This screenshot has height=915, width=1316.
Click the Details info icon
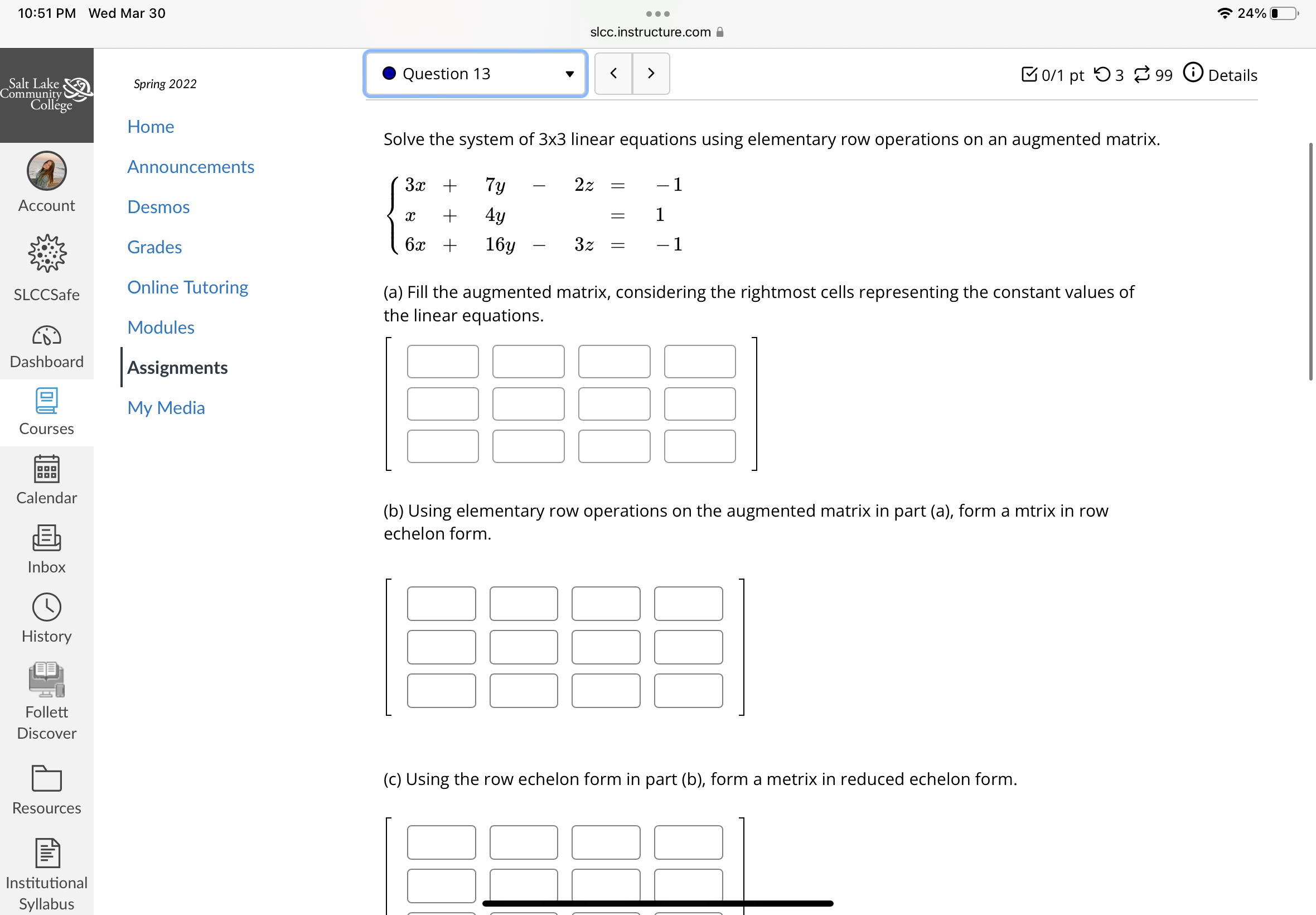pyautogui.click(x=1193, y=73)
